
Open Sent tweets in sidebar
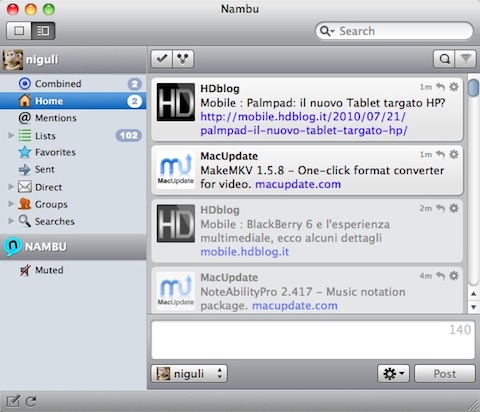coord(73,169)
